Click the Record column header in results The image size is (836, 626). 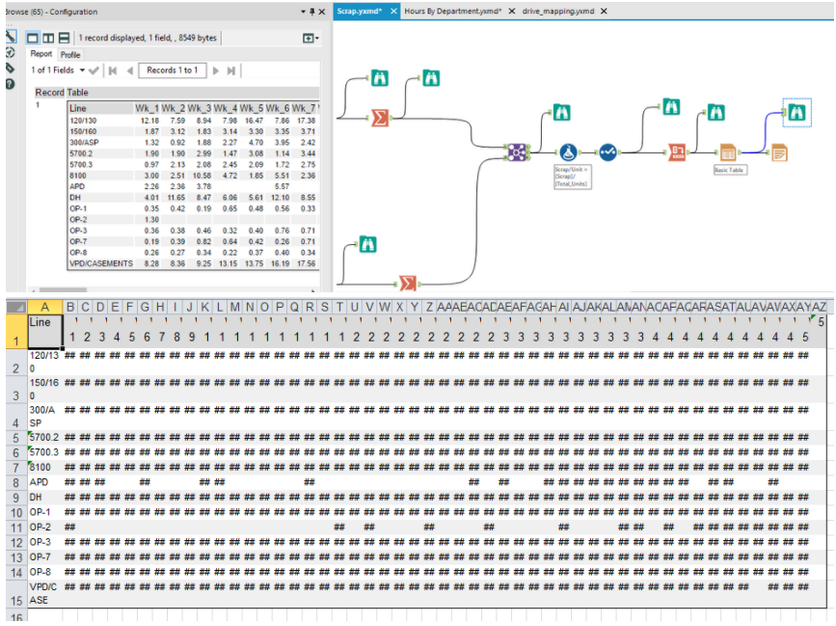pos(49,92)
